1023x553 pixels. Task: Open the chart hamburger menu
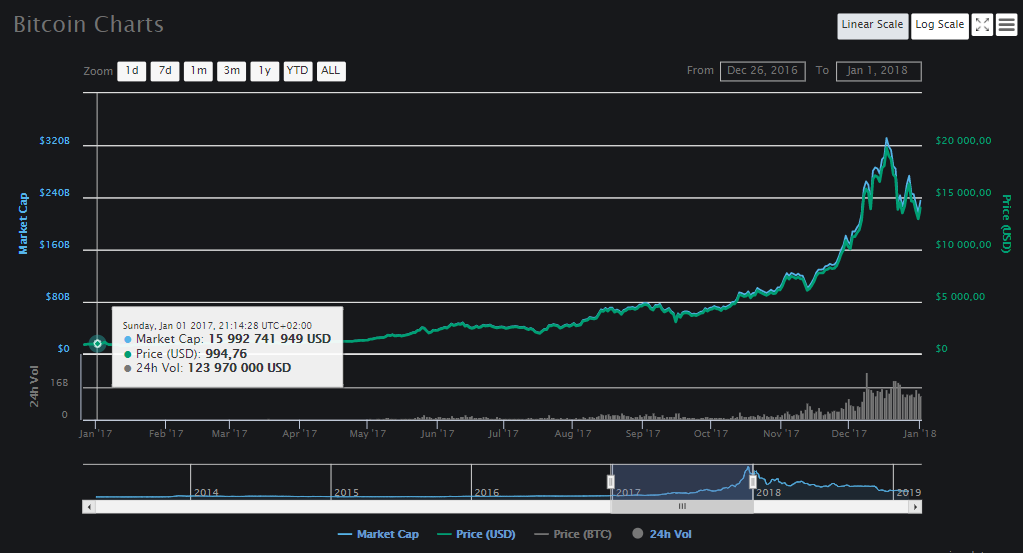(x=1006, y=25)
